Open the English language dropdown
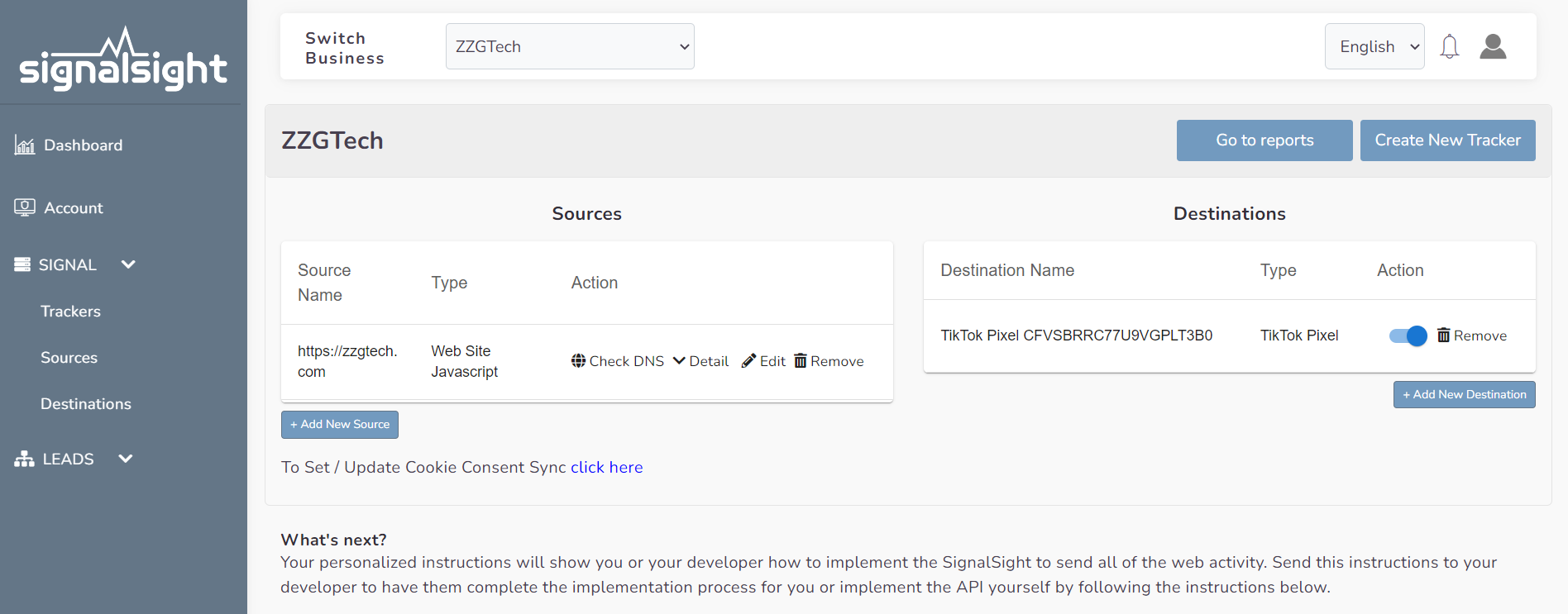1568x614 pixels. [1374, 46]
